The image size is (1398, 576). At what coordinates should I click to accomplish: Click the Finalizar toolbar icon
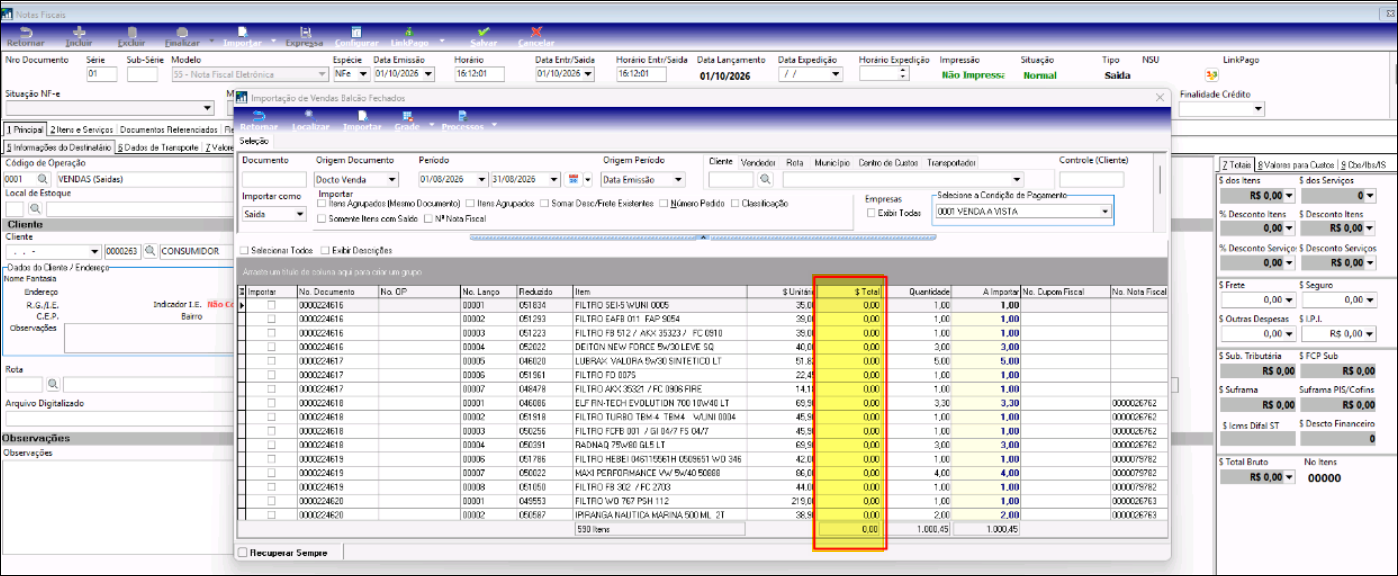pos(182,38)
